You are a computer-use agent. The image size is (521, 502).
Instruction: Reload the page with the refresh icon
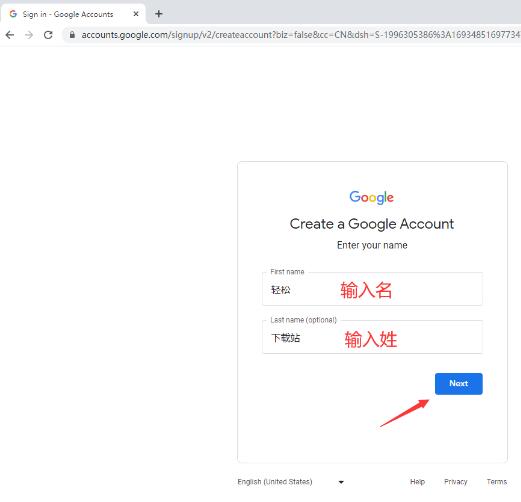click(x=48, y=35)
